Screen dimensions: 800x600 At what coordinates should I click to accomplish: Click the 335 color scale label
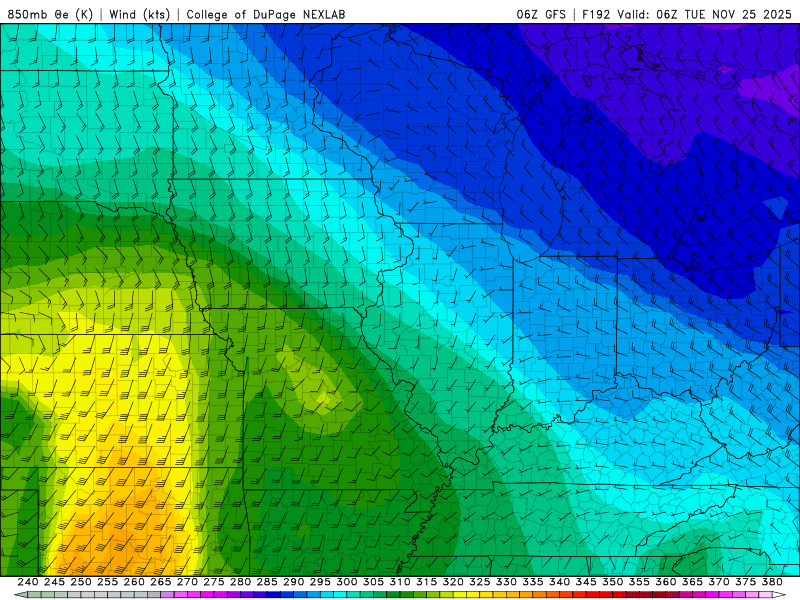point(532,582)
